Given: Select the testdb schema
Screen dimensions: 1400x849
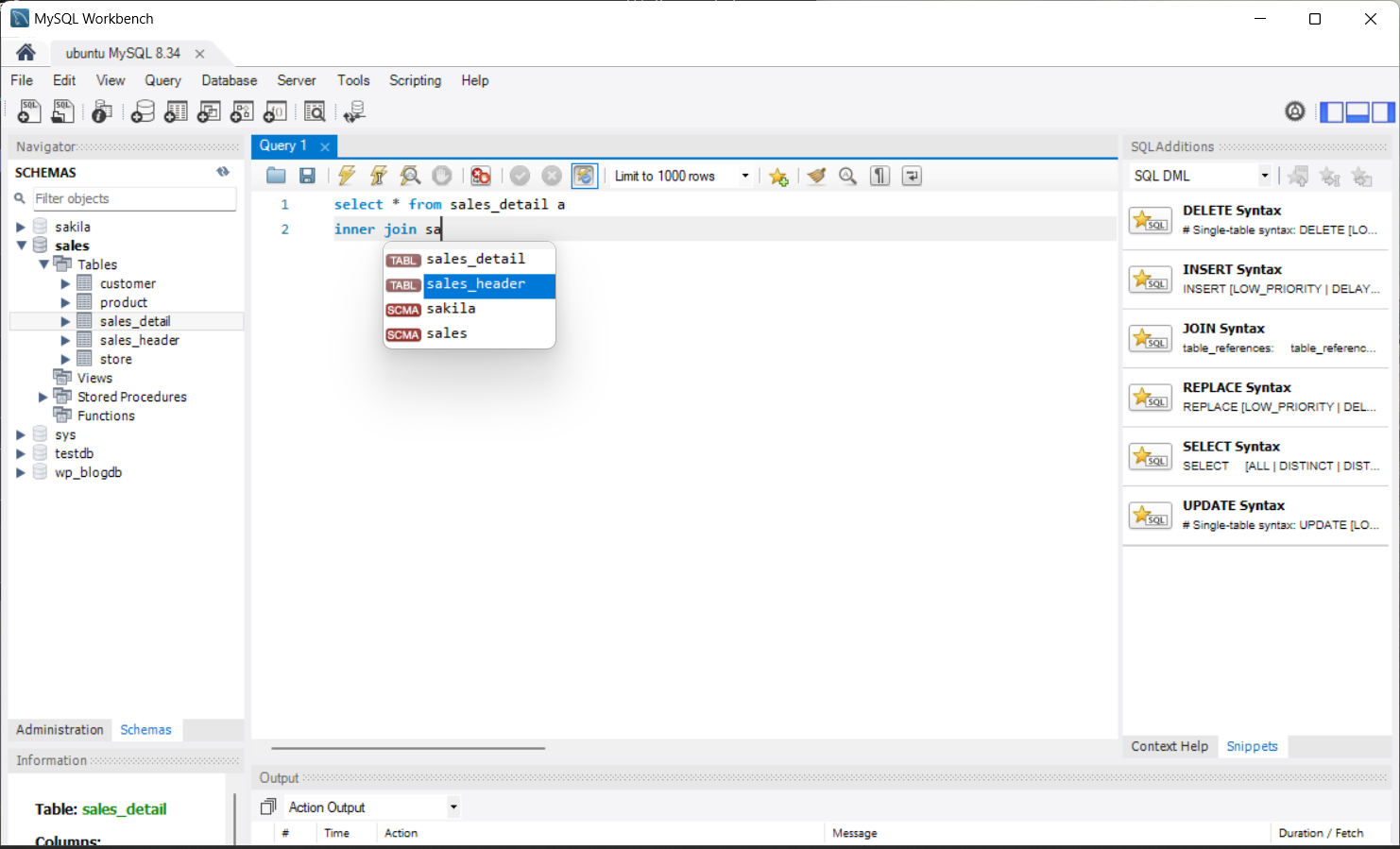Looking at the screenshot, I should [x=74, y=453].
